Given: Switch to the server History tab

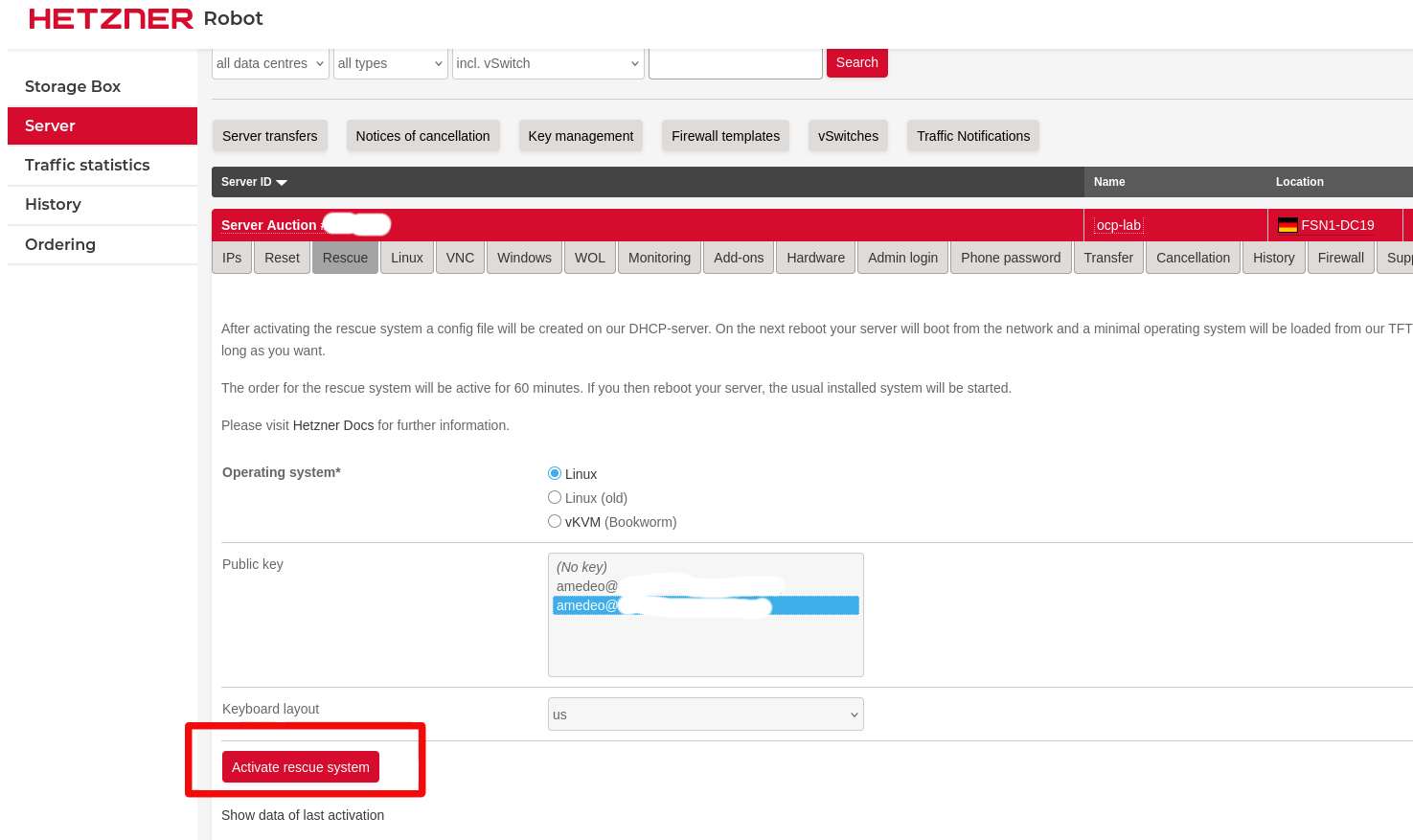Looking at the screenshot, I should point(1274,258).
